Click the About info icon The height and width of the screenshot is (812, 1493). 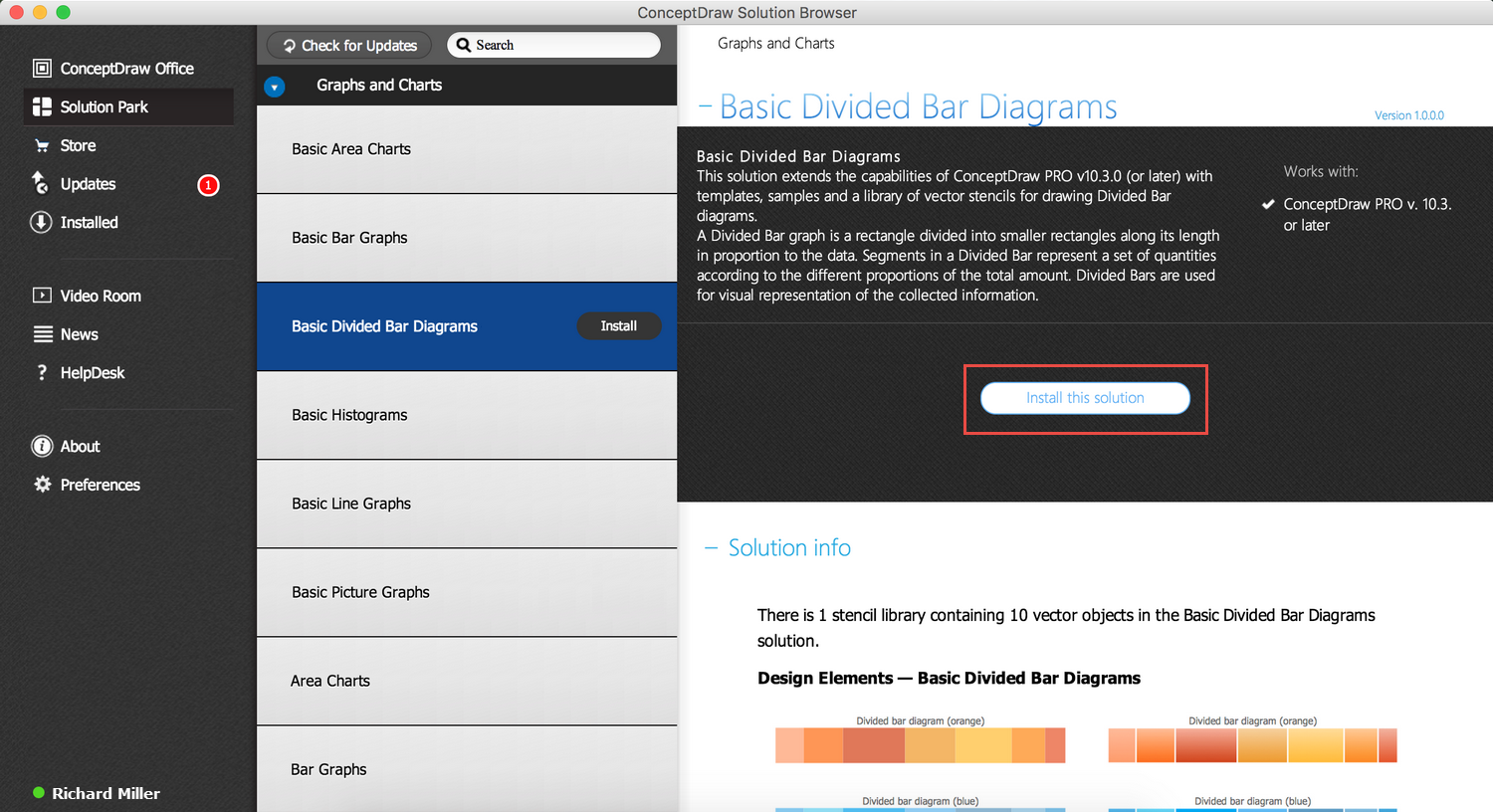pyautogui.click(x=42, y=446)
